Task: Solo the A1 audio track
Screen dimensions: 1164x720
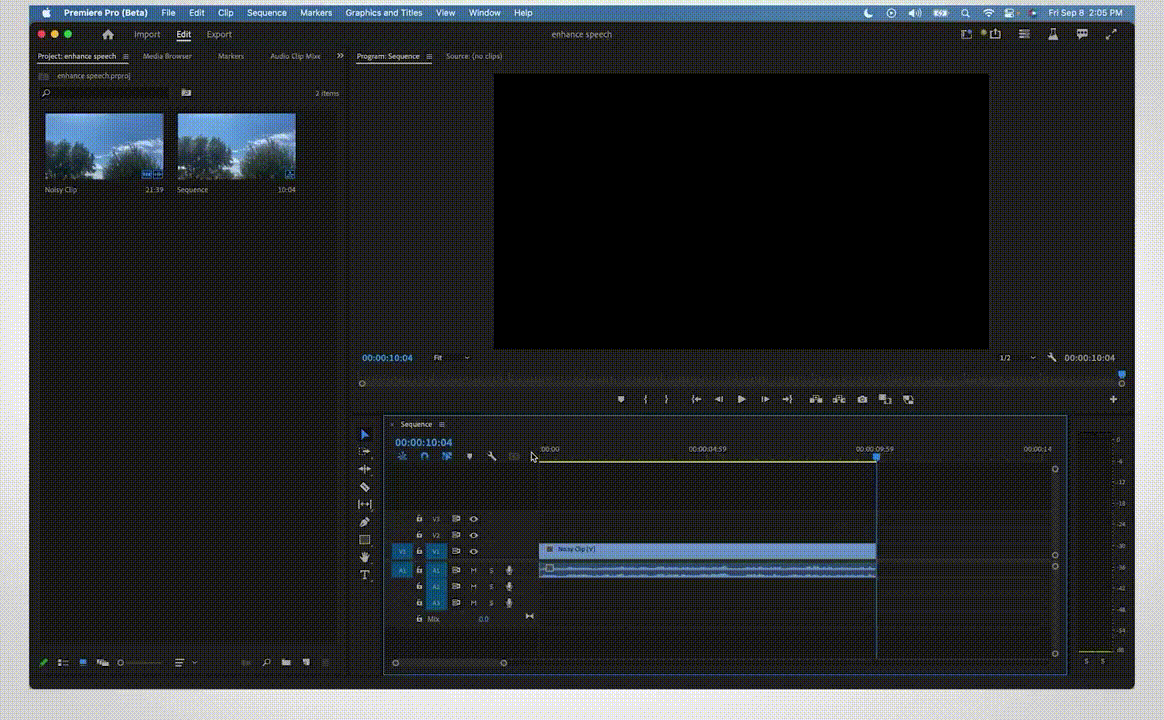Action: coord(491,570)
